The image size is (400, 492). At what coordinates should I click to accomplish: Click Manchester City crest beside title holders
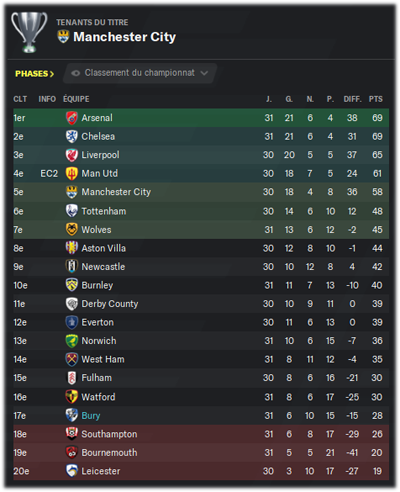click(x=63, y=37)
